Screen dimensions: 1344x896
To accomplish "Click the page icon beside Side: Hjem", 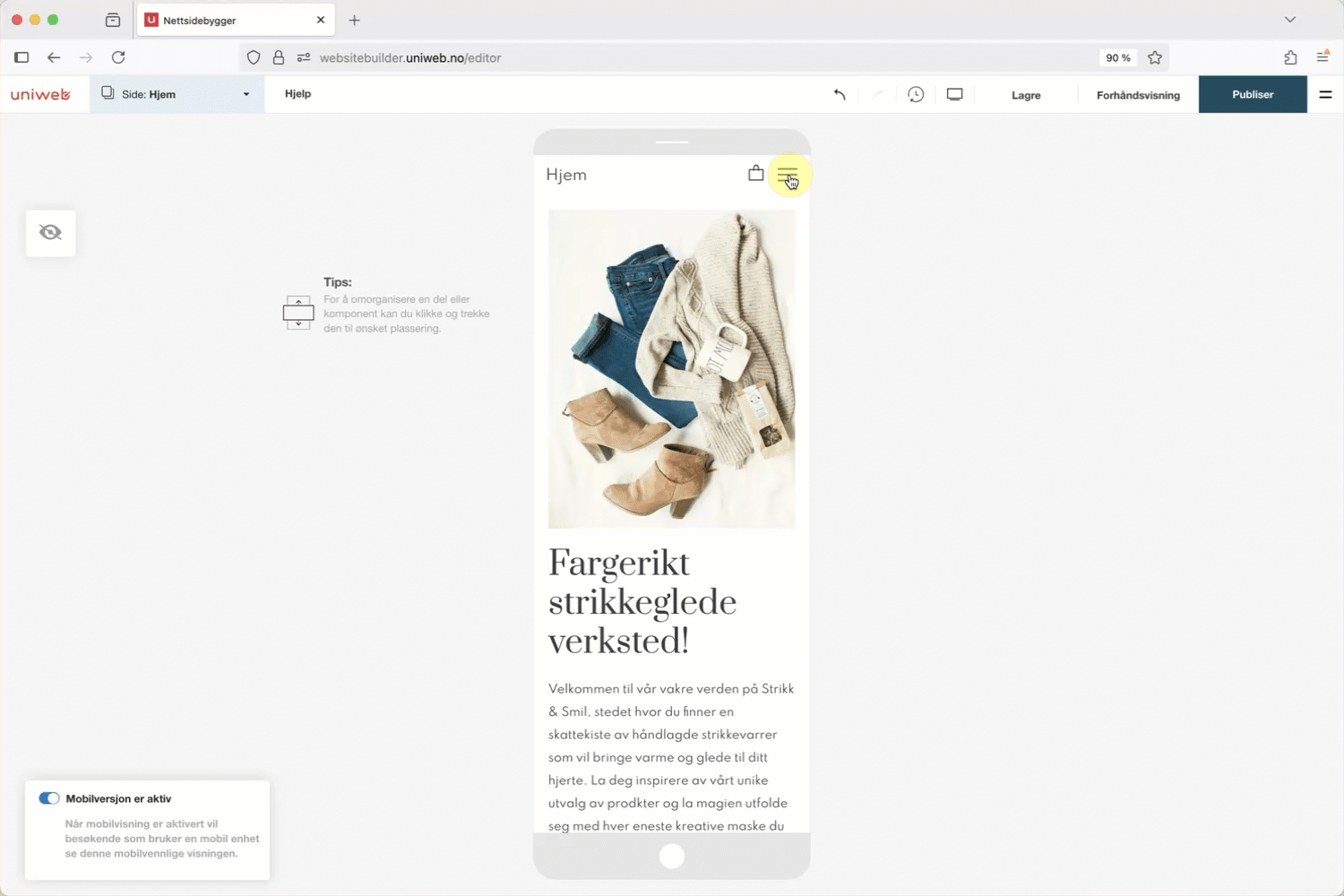I will pyautogui.click(x=108, y=93).
